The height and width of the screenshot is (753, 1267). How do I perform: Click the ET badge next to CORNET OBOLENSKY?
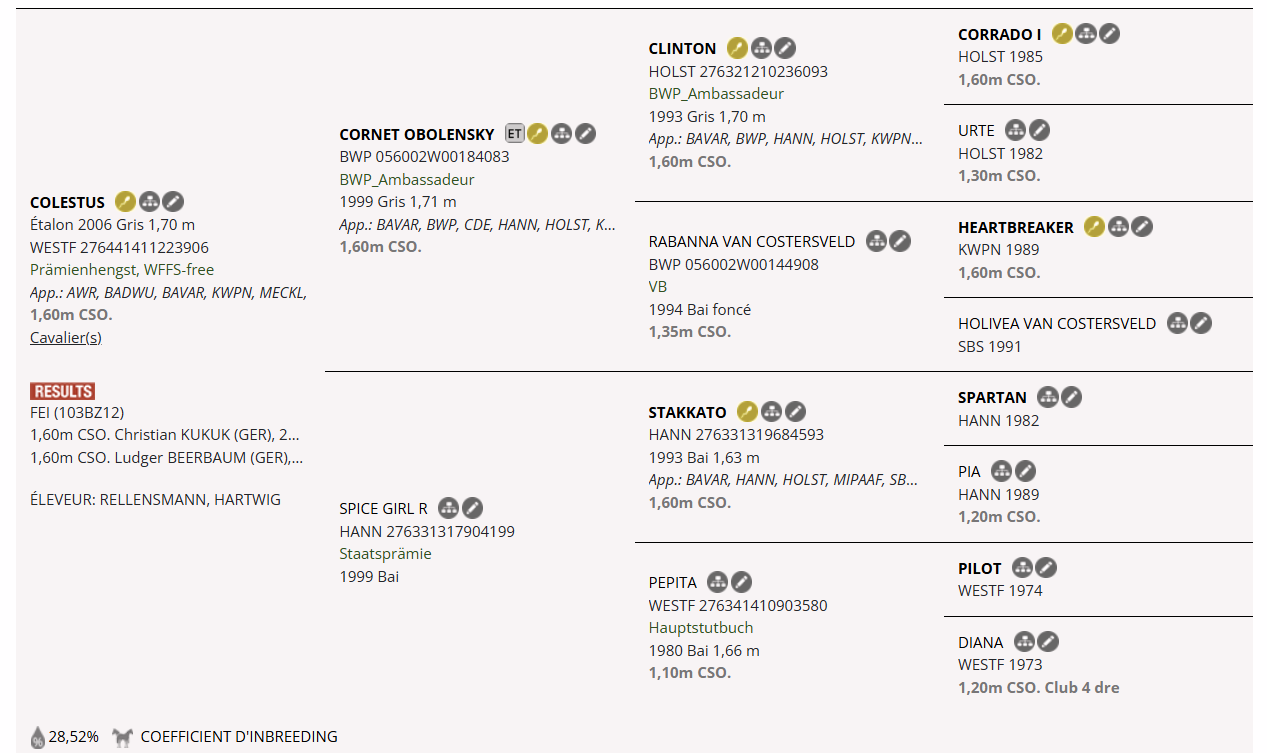coord(514,134)
